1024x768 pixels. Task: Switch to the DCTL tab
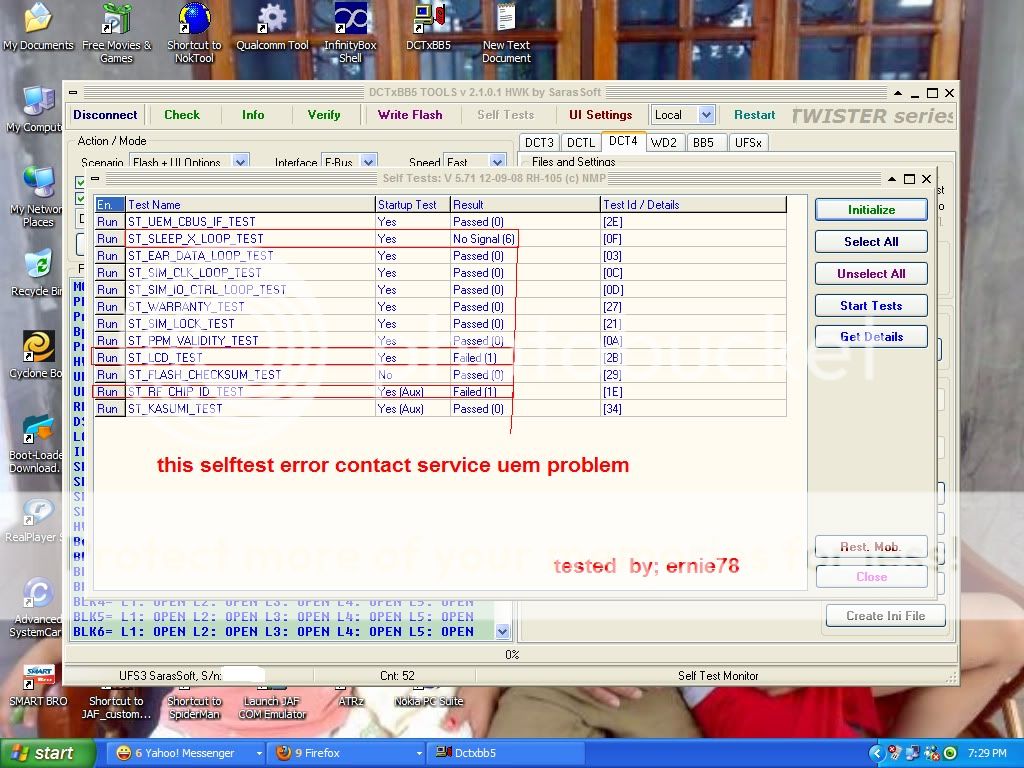pyautogui.click(x=581, y=142)
